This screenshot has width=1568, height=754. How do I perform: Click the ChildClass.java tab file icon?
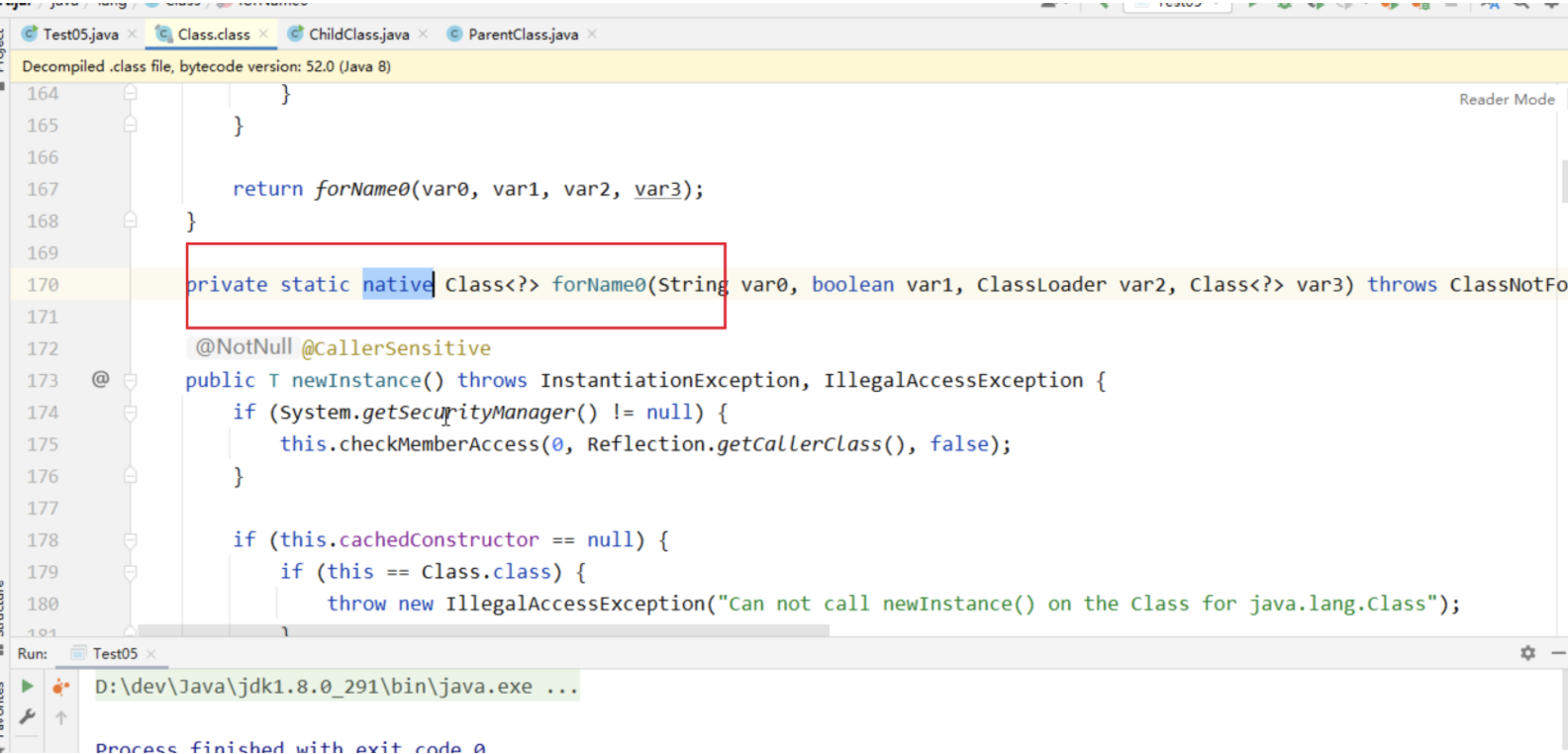(x=295, y=34)
